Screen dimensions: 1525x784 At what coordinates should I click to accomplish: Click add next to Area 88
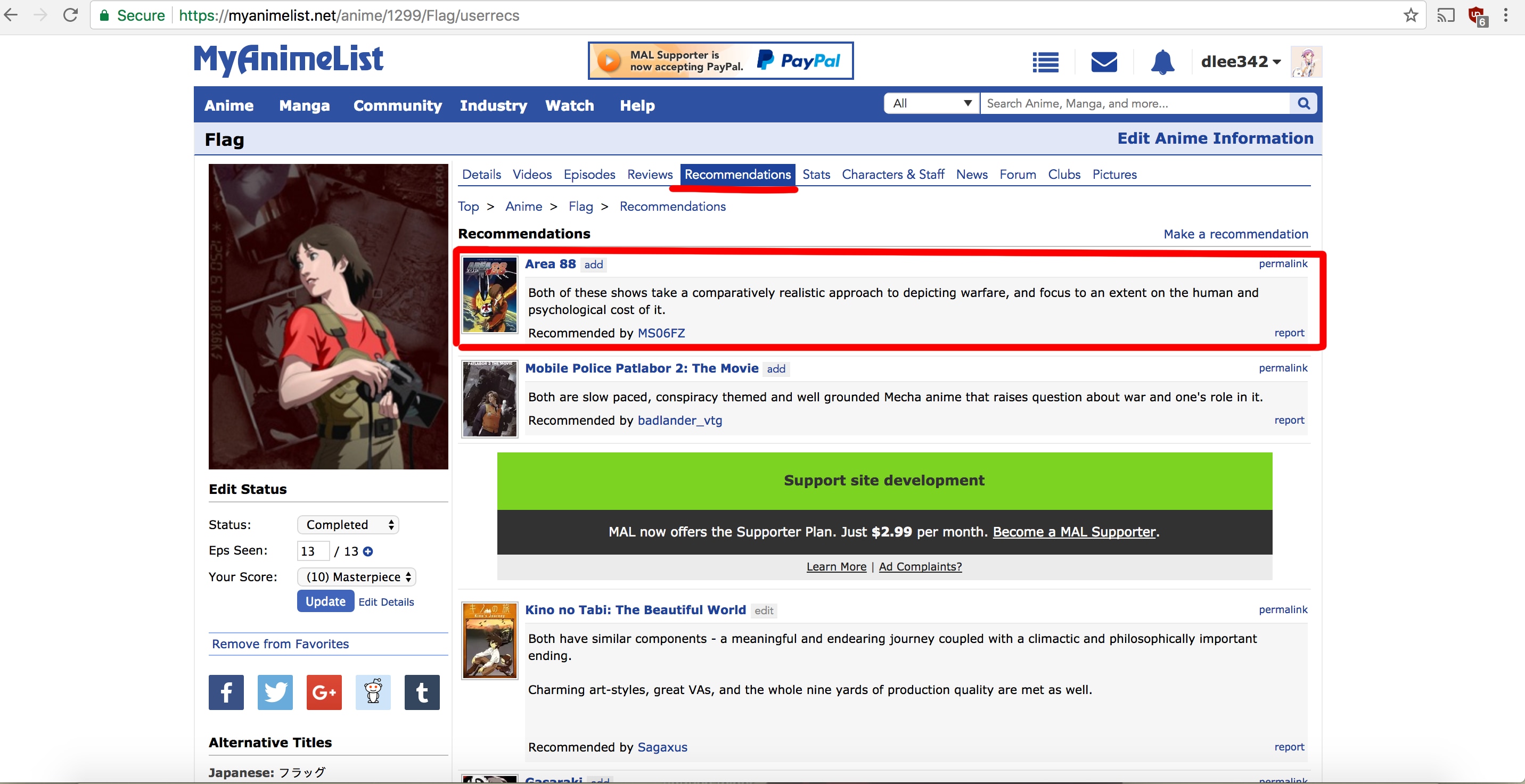(x=594, y=265)
